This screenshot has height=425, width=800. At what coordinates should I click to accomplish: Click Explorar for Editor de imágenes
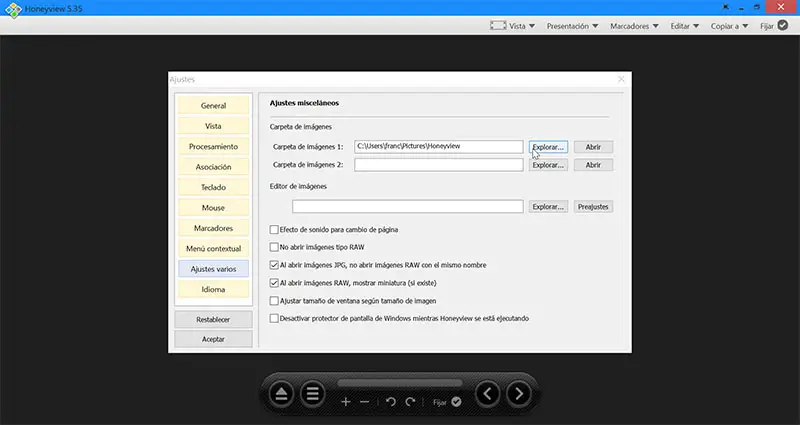pos(548,207)
